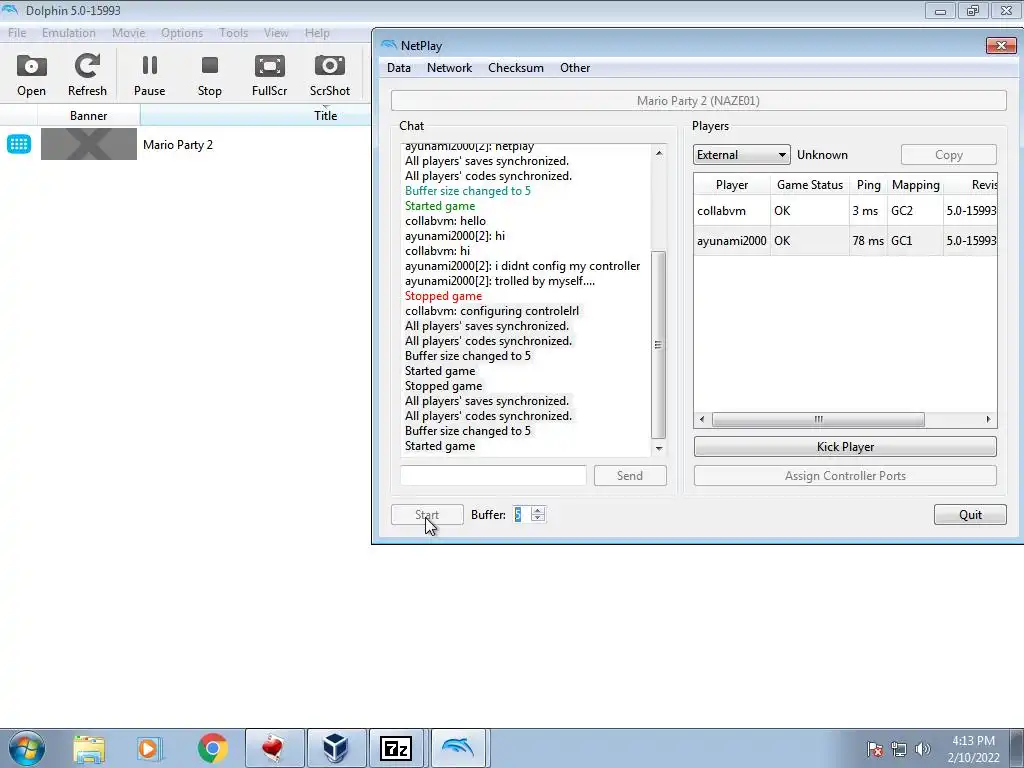The width and height of the screenshot is (1024, 768).
Task: Click the Mario Party 2 title in game list
Action: click(x=178, y=145)
